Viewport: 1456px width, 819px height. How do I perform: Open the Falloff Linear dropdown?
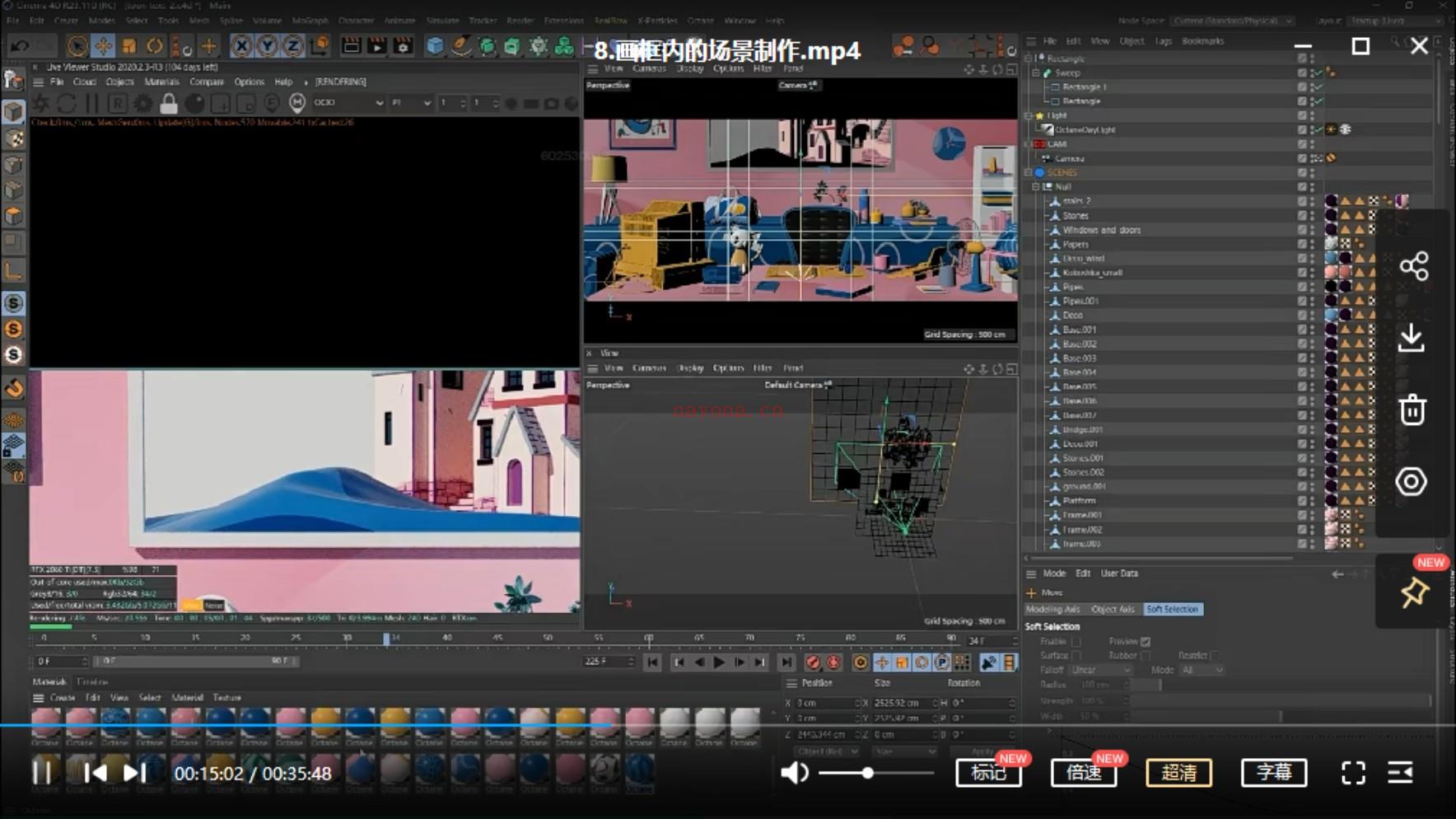click(1101, 670)
